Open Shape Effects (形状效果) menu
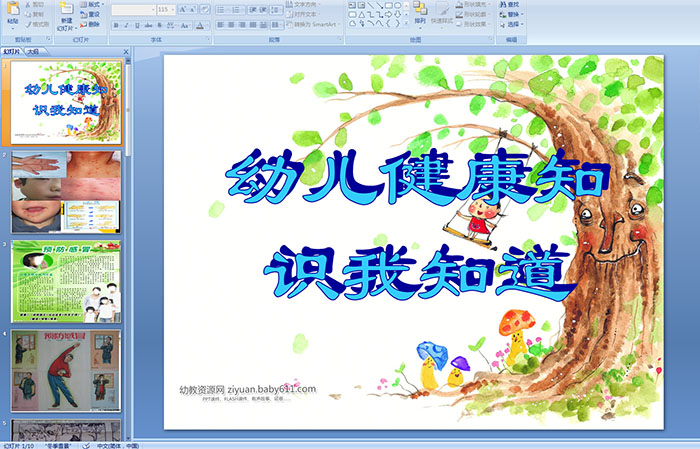This screenshot has height=449, width=700. coord(472,24)
